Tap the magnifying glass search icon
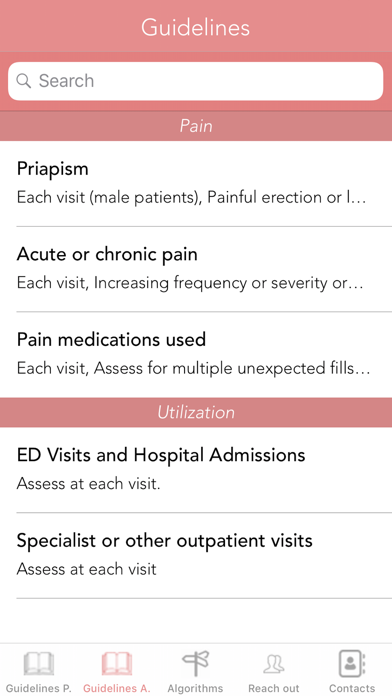 [x=24, y=81]
